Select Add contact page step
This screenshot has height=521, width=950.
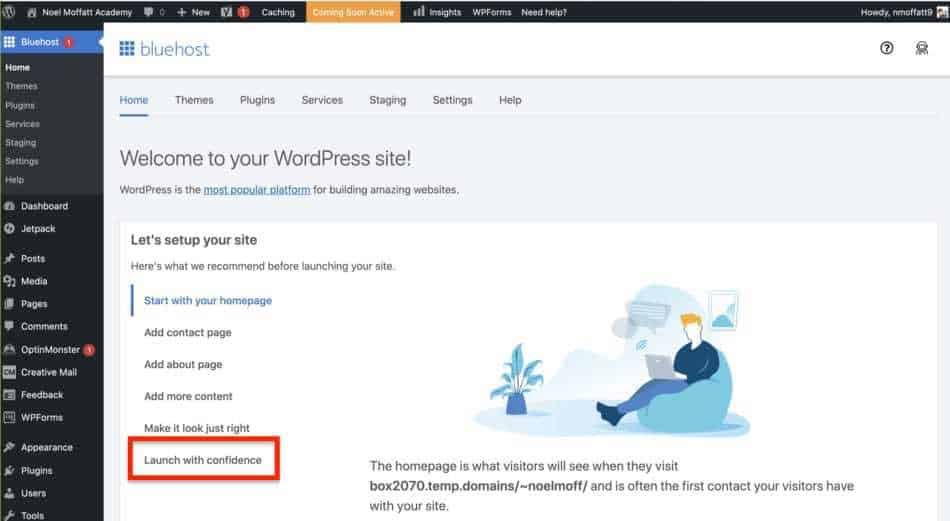(x=188, y=333)
